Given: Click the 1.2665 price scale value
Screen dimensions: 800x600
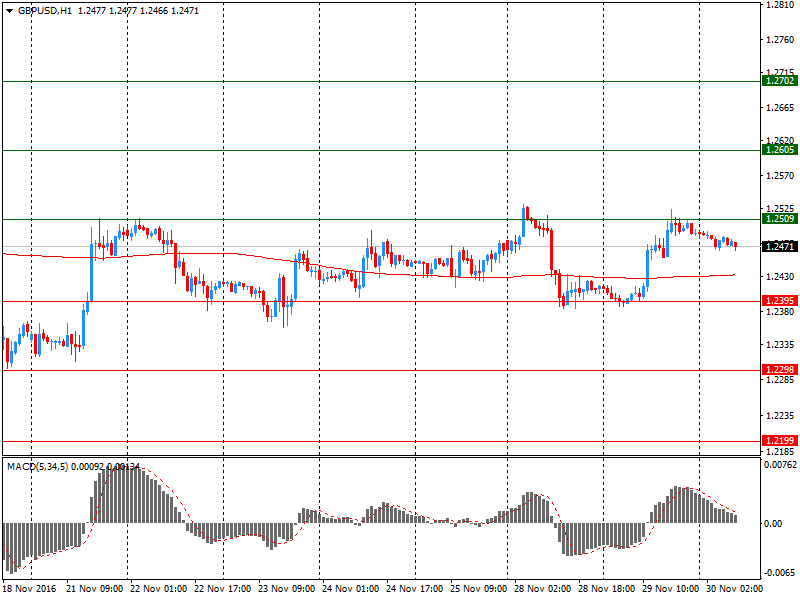Looking at the screenshot, I should coord(781,108).
